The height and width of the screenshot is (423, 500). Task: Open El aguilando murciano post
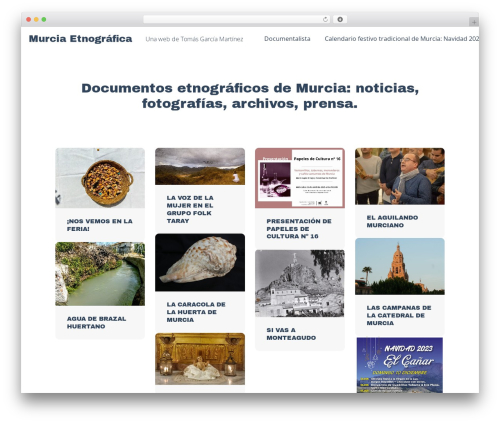click(x=392, y=221)
